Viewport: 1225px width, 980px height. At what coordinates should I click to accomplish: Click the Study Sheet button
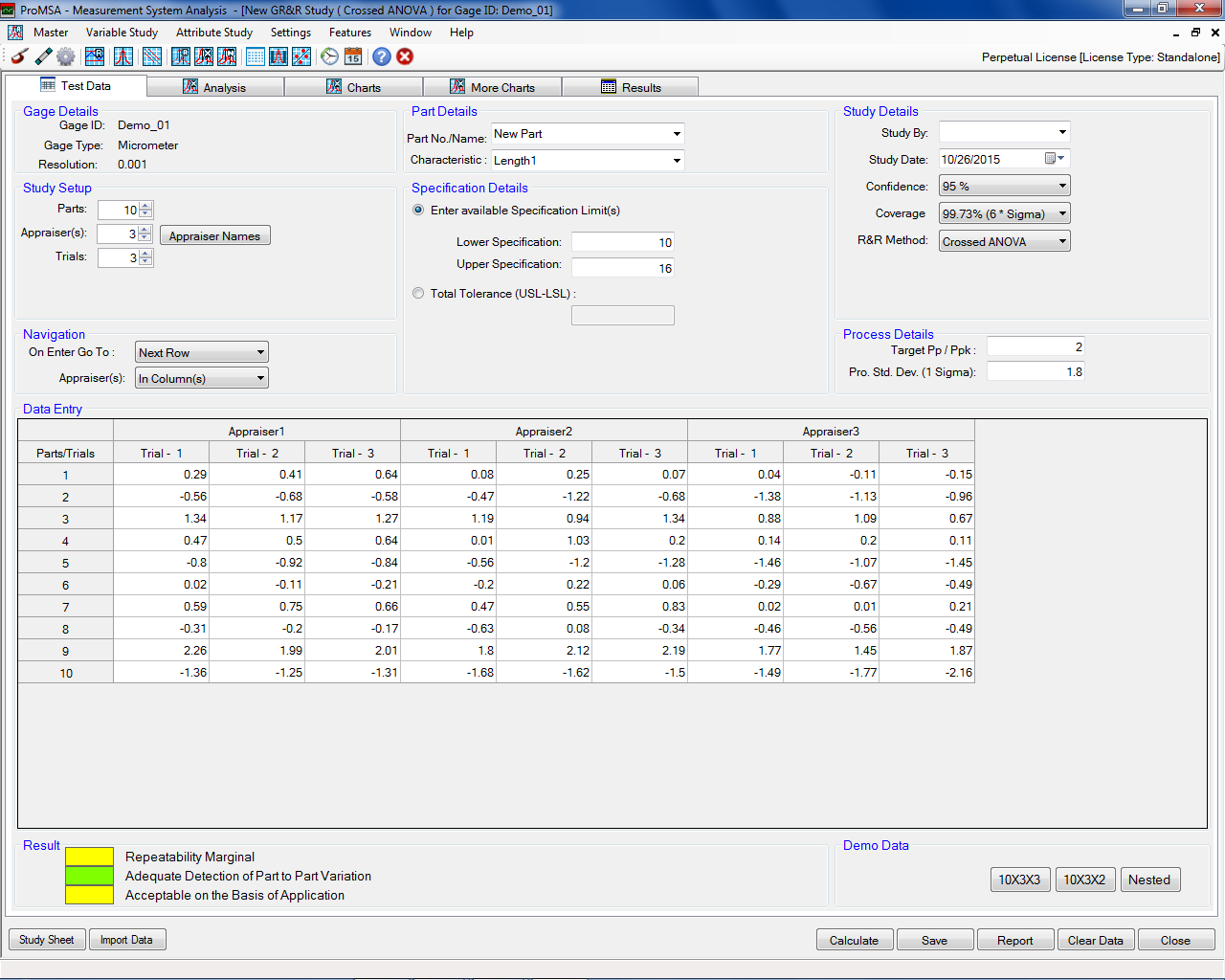(47, 940)
